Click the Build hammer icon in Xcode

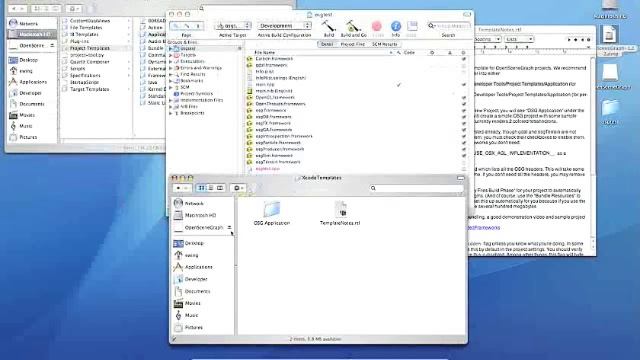coord(329,26)
